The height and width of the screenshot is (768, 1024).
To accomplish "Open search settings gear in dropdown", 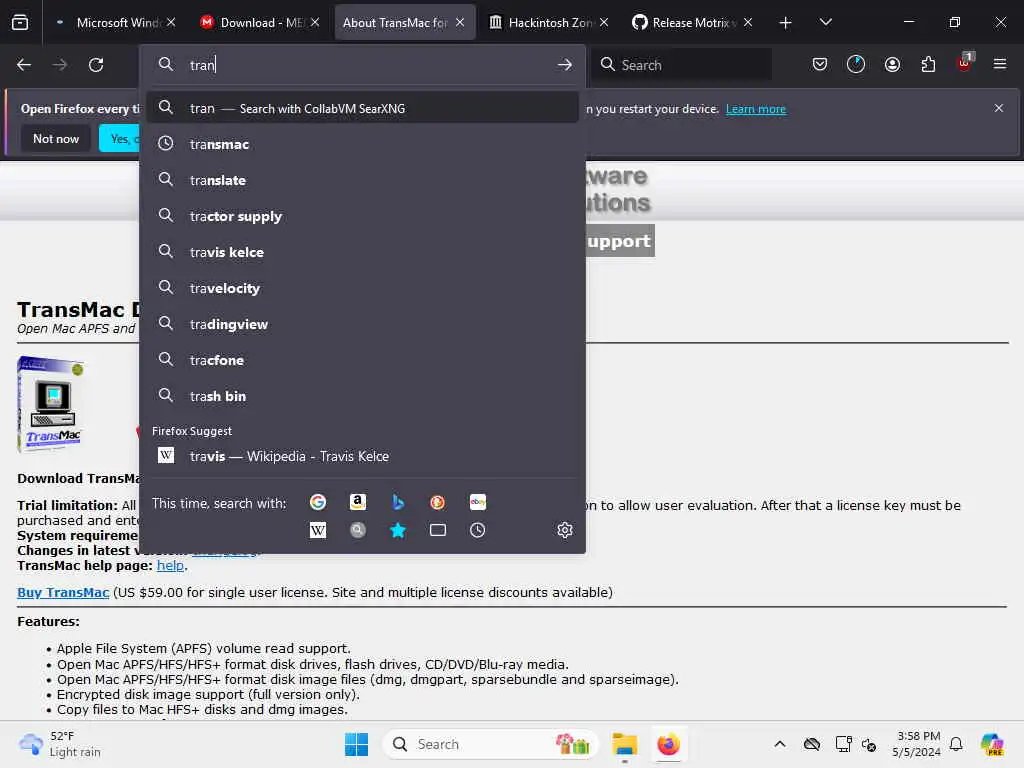I will (565, 530).
